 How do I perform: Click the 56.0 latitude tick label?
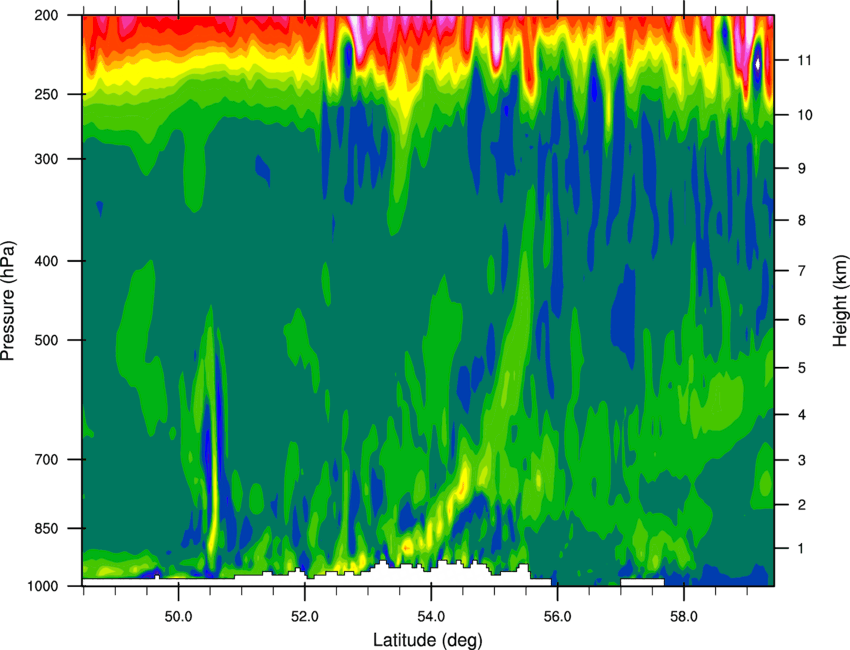click(557, 616)
